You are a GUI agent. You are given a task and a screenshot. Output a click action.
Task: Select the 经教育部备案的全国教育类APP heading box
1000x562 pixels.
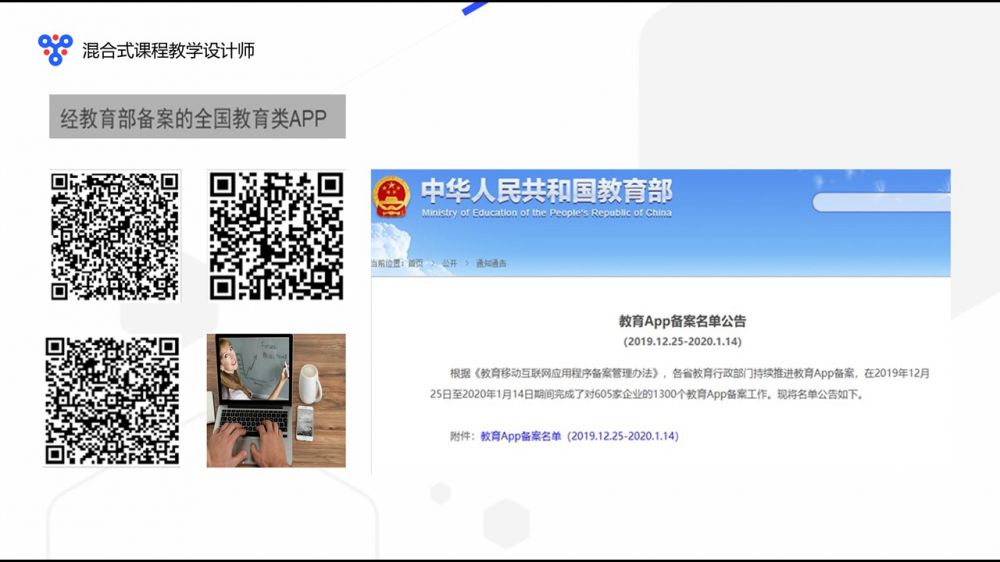(x=196, y=117)
